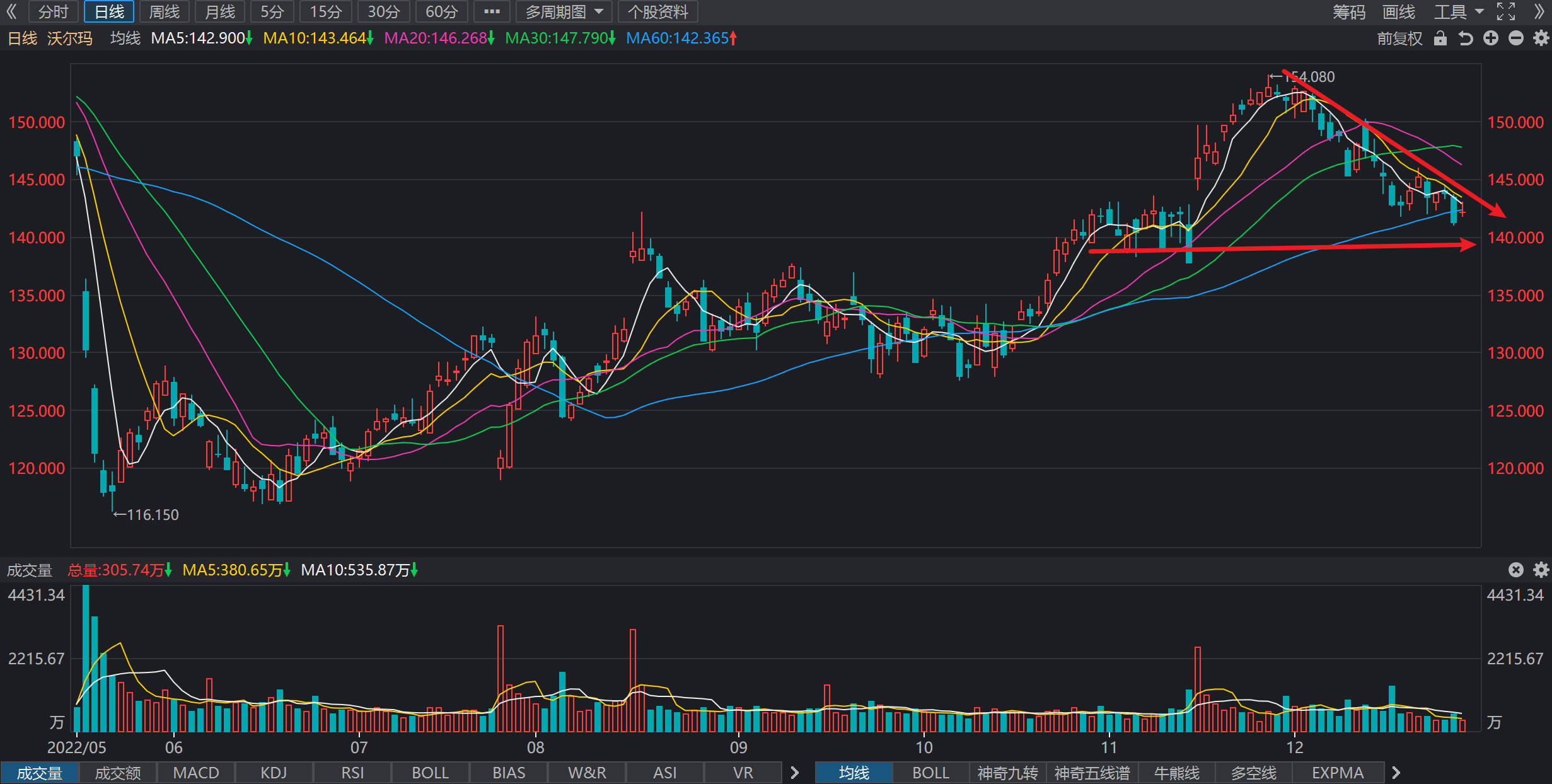Select the 神奇五线谱 tab
Image resolution: width=1552 pixels, height=784 pixels.
(x=1092, y=773)
